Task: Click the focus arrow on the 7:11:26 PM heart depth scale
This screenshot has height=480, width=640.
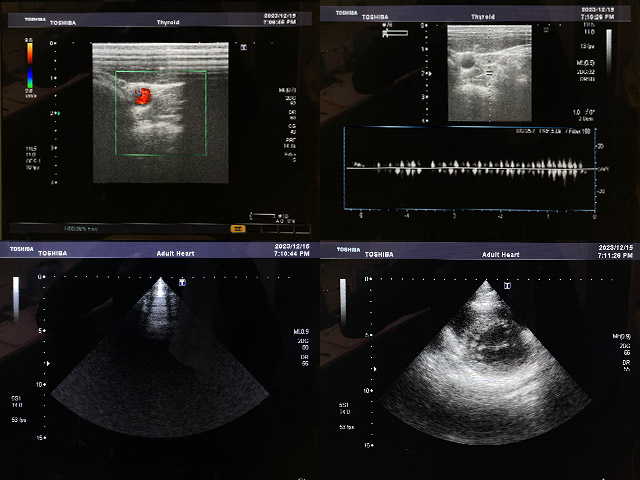Action: tap(374, 369)
